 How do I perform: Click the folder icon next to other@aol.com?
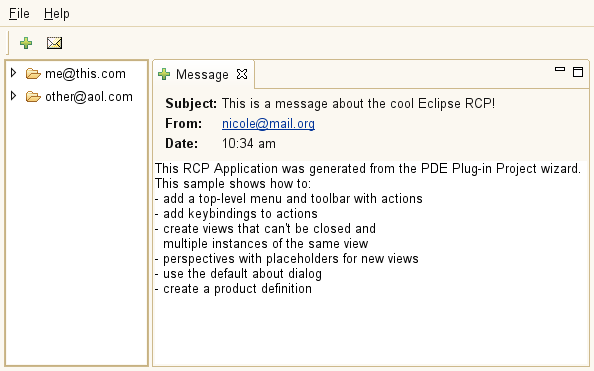point(33,97)
